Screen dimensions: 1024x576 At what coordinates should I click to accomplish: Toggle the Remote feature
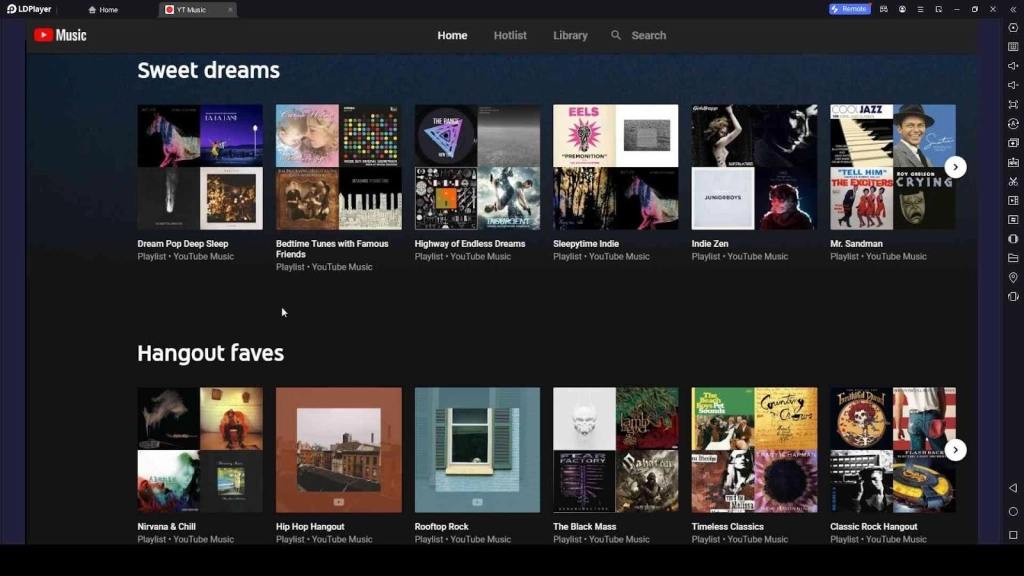tap(850, 9)
